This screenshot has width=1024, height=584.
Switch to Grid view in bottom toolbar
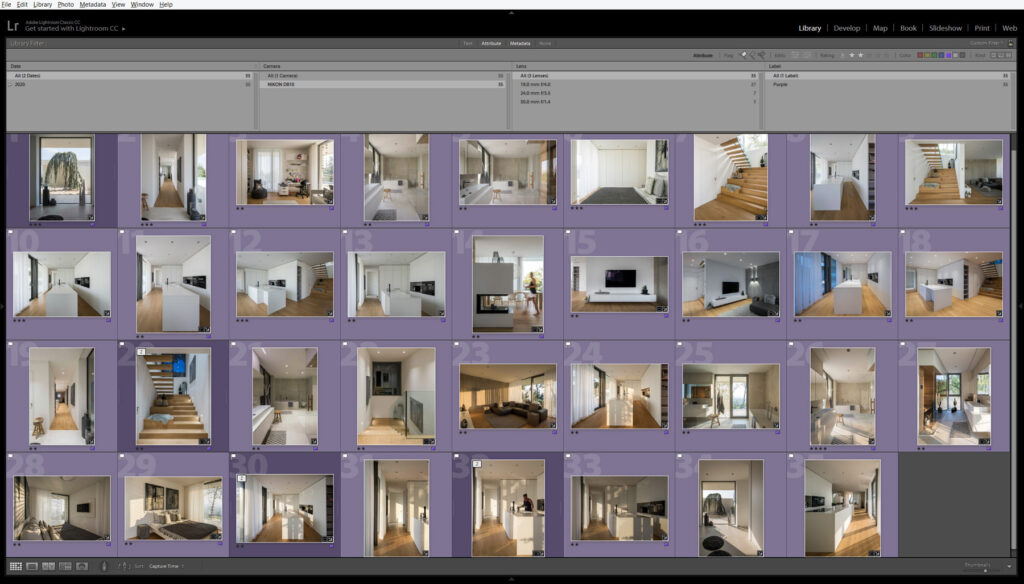click(x=16, y=566)
